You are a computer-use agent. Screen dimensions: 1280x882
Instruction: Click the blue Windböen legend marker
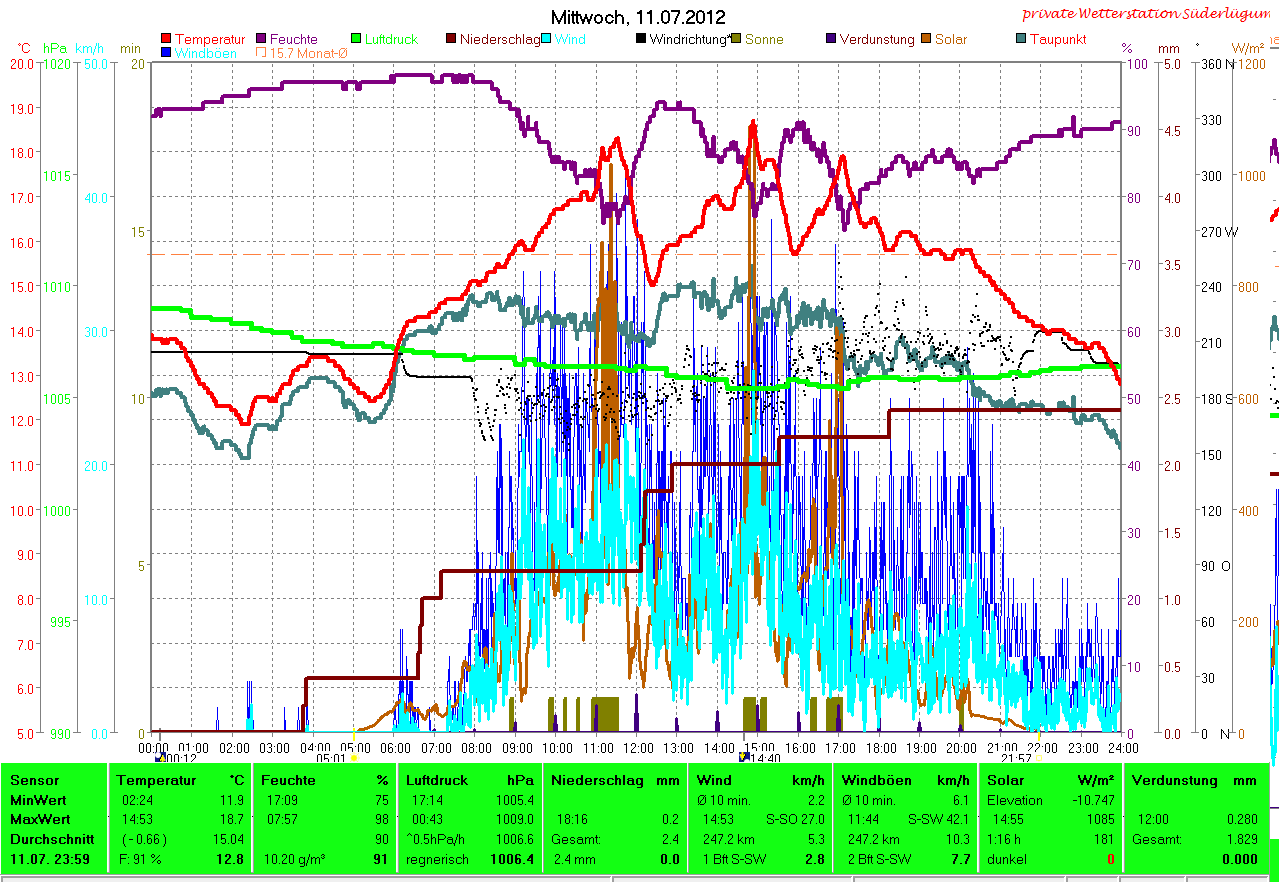(166, 53)
